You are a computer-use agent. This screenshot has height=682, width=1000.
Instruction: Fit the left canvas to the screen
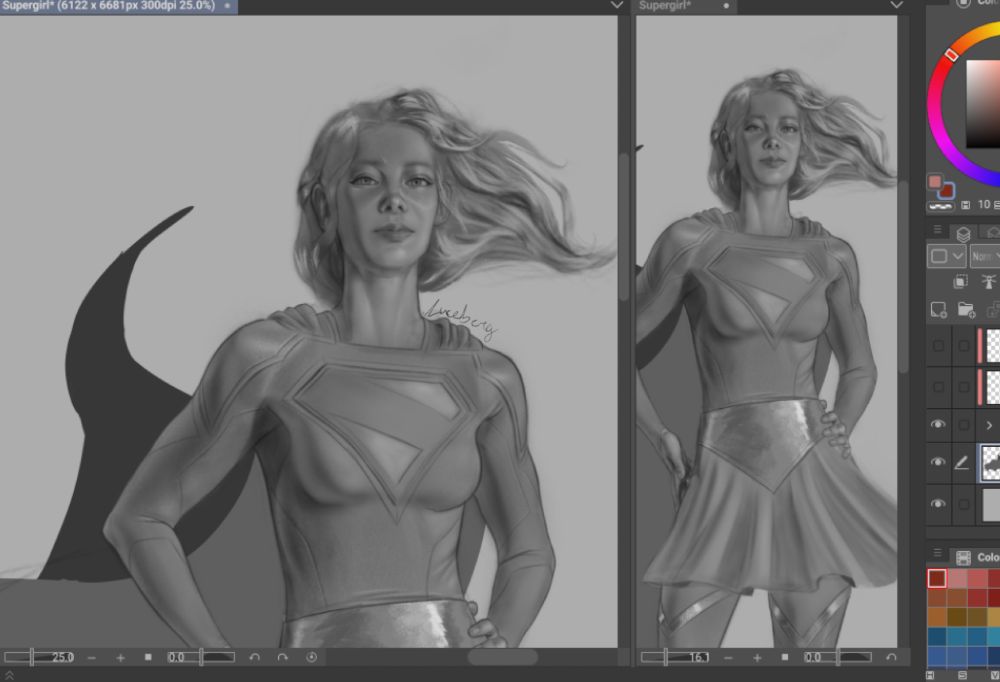tap(148, 657)
